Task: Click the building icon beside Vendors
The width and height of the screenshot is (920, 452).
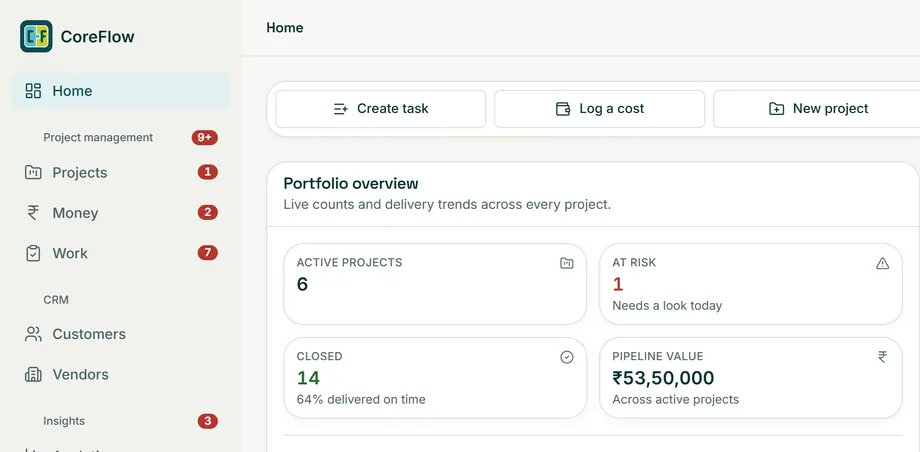Action: [33, 375]
